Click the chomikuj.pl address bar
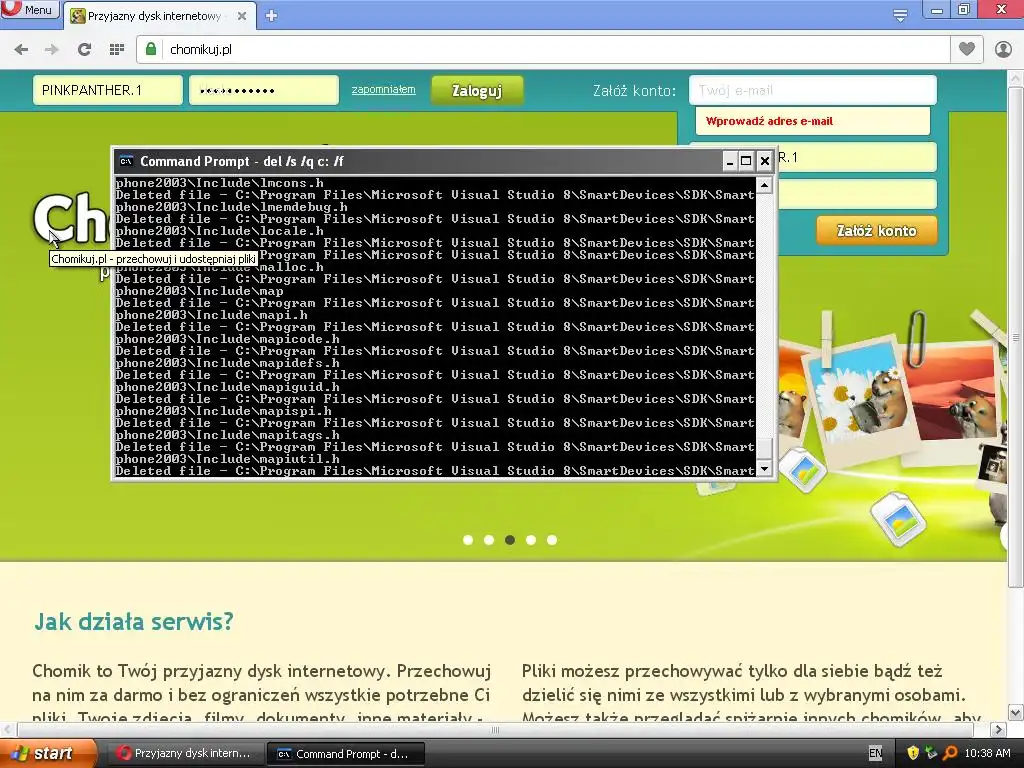Viewport: 1024px width, 768px height. pos(542,50)
